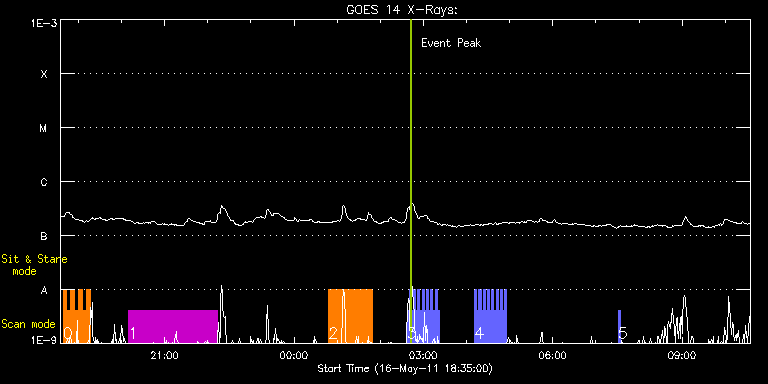Click the orange block labeled 2
This screenshot has height=384, width=768.
tap(350, 316)
